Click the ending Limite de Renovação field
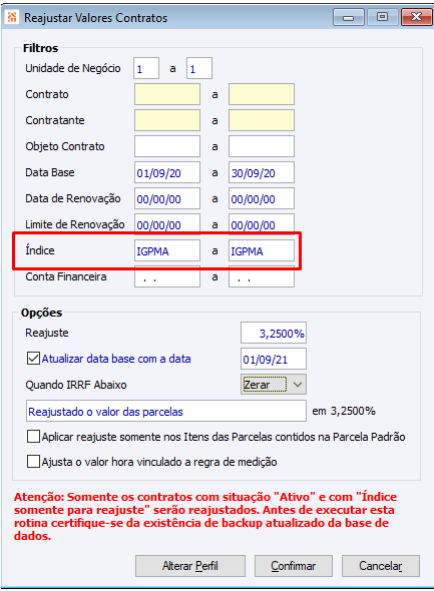434x591 pixels. (x=261, y=223)
